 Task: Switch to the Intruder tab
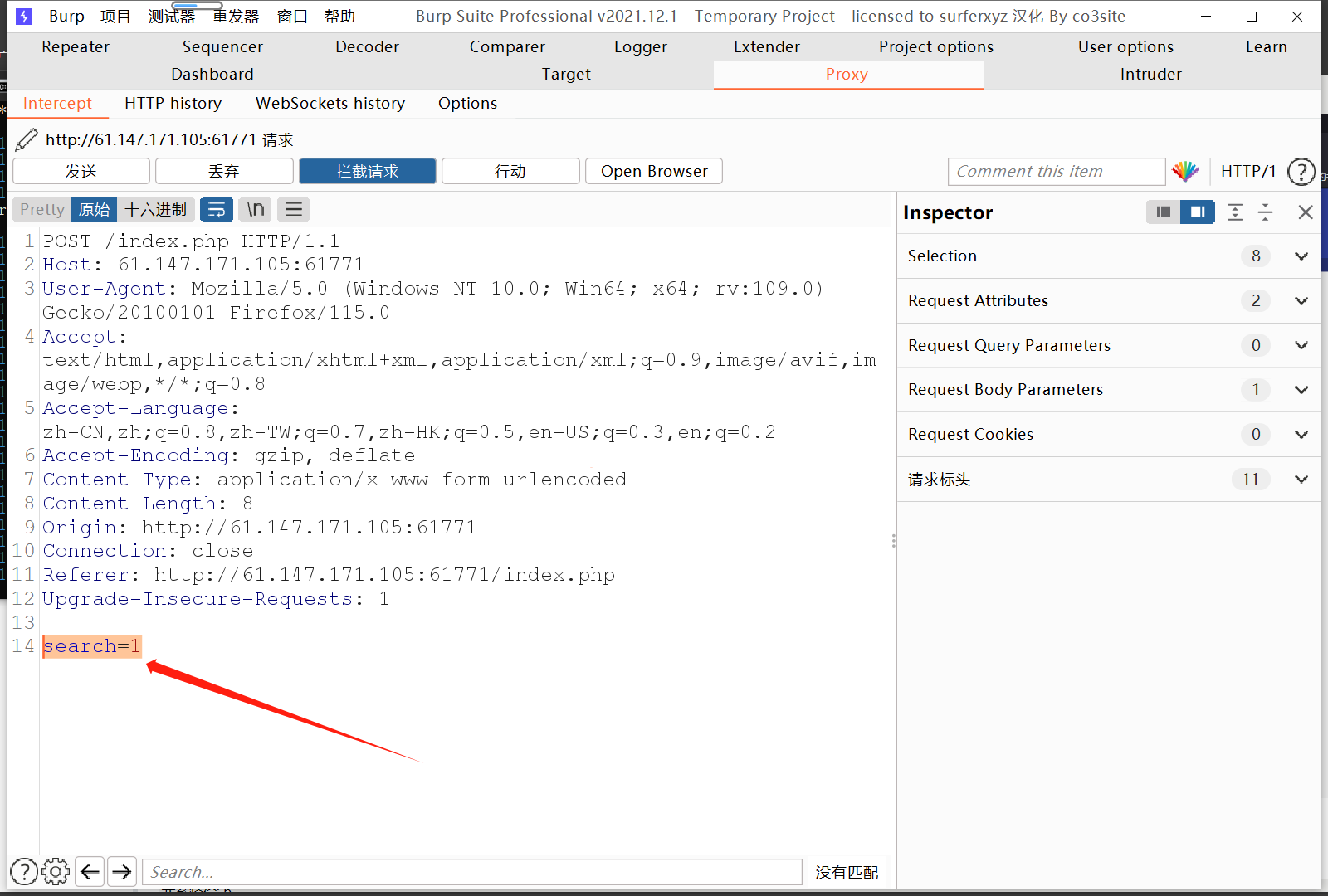pos(1150,75)
